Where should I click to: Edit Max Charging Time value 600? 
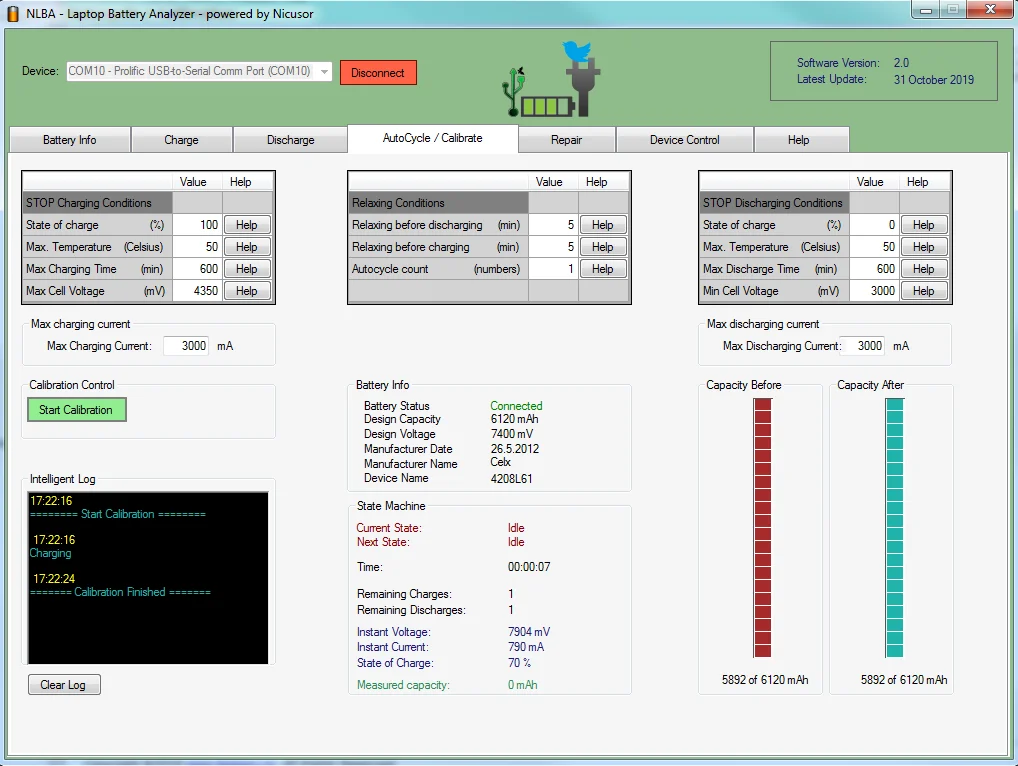coord(197,269)
